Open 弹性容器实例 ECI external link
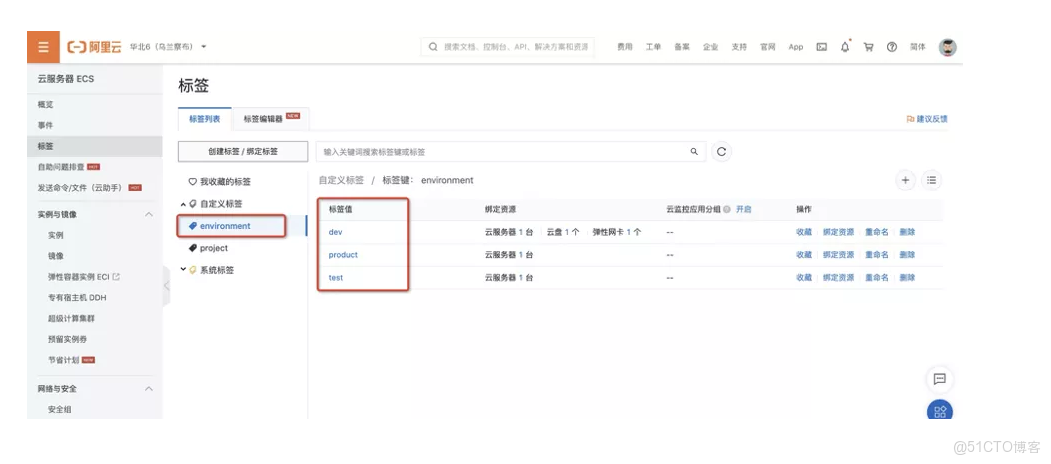This screenshot has height=464, width=1051. click(83, 277)
